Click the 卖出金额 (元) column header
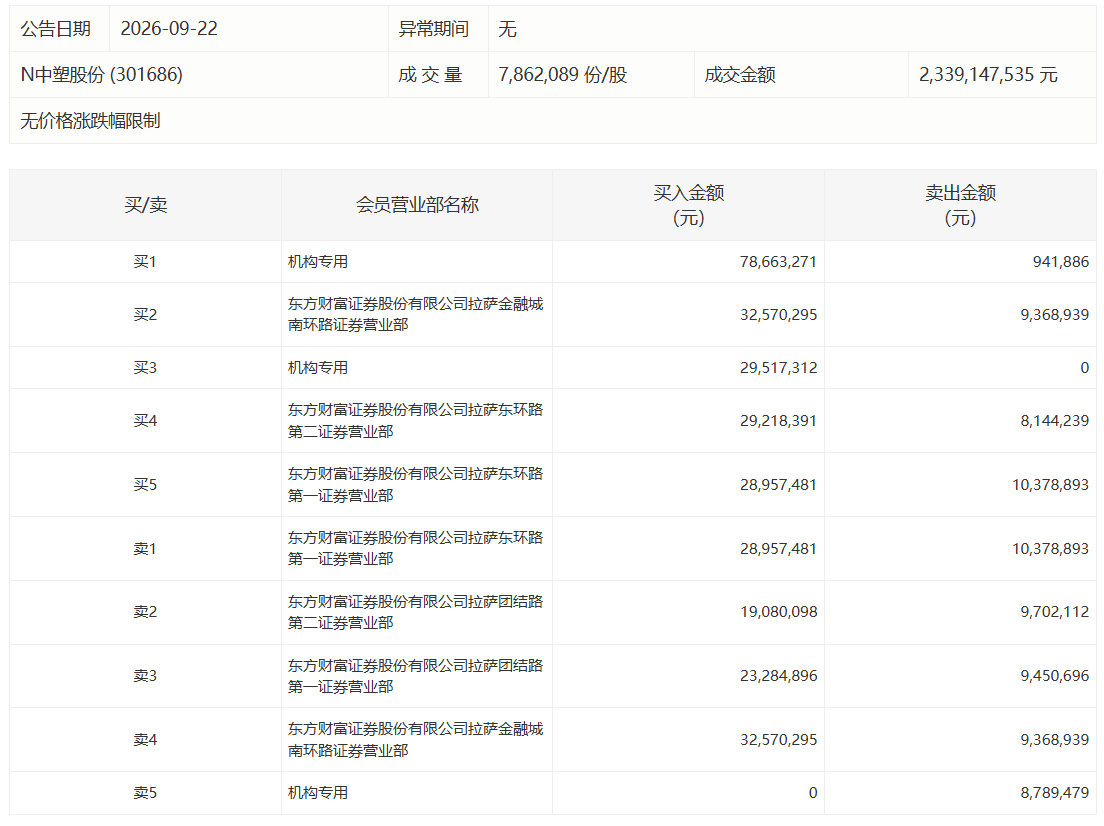This screenshot has height=826, width=1104. [x=960, y=205]
